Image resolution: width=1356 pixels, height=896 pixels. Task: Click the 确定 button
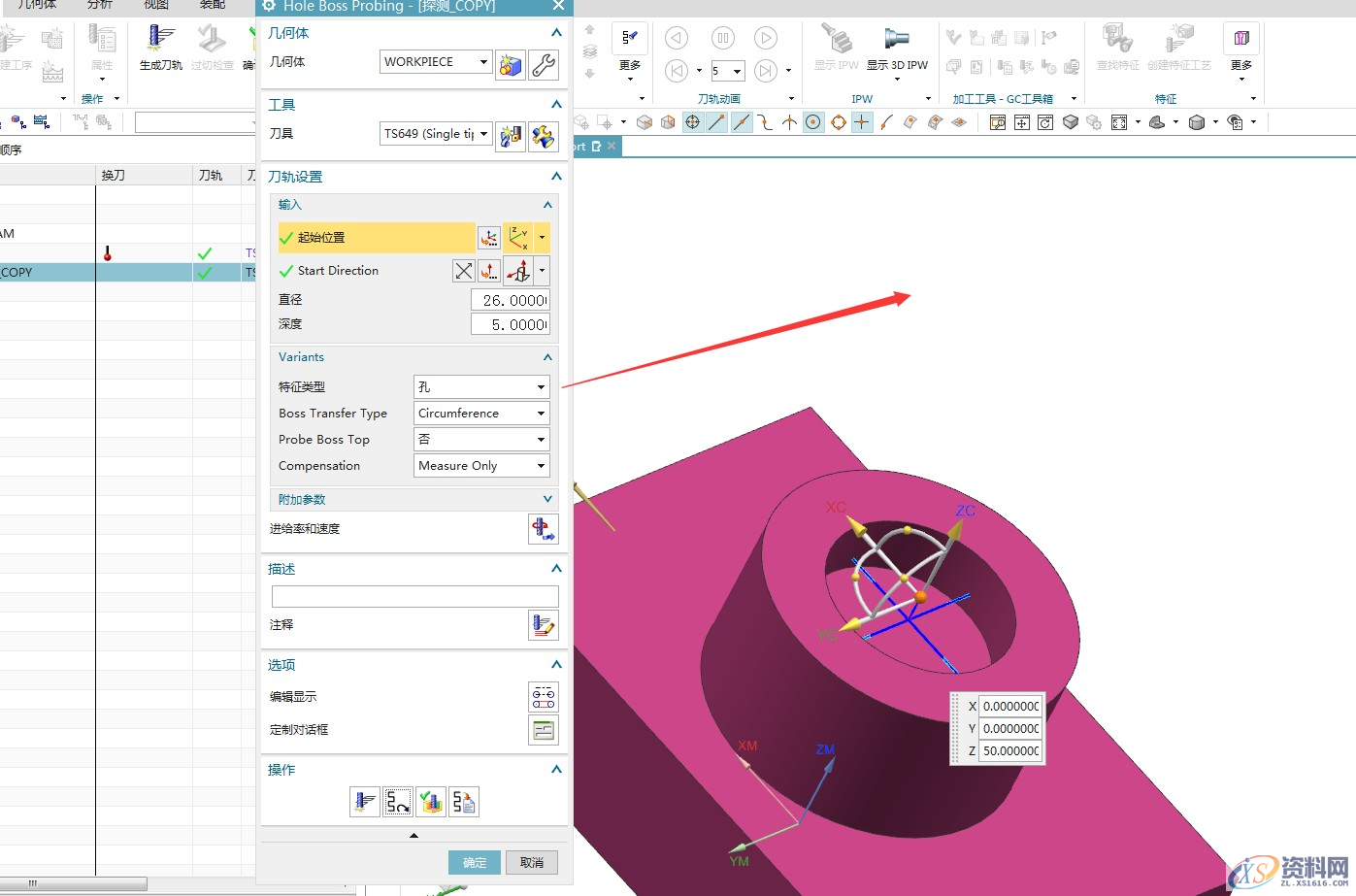(475, 862)
